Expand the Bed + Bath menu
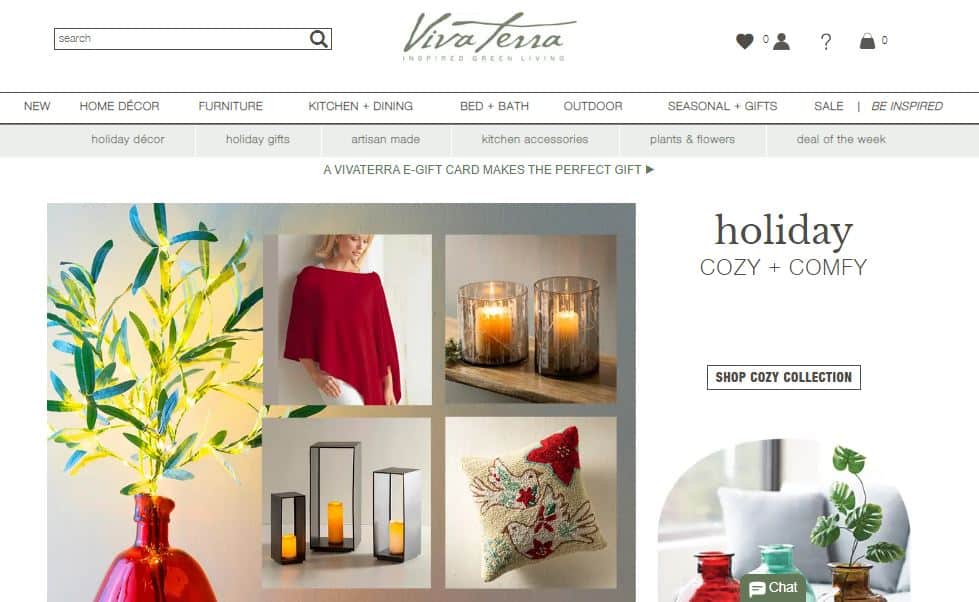The image size is (979, 602). pyautogui.click(x=494, y=106)
